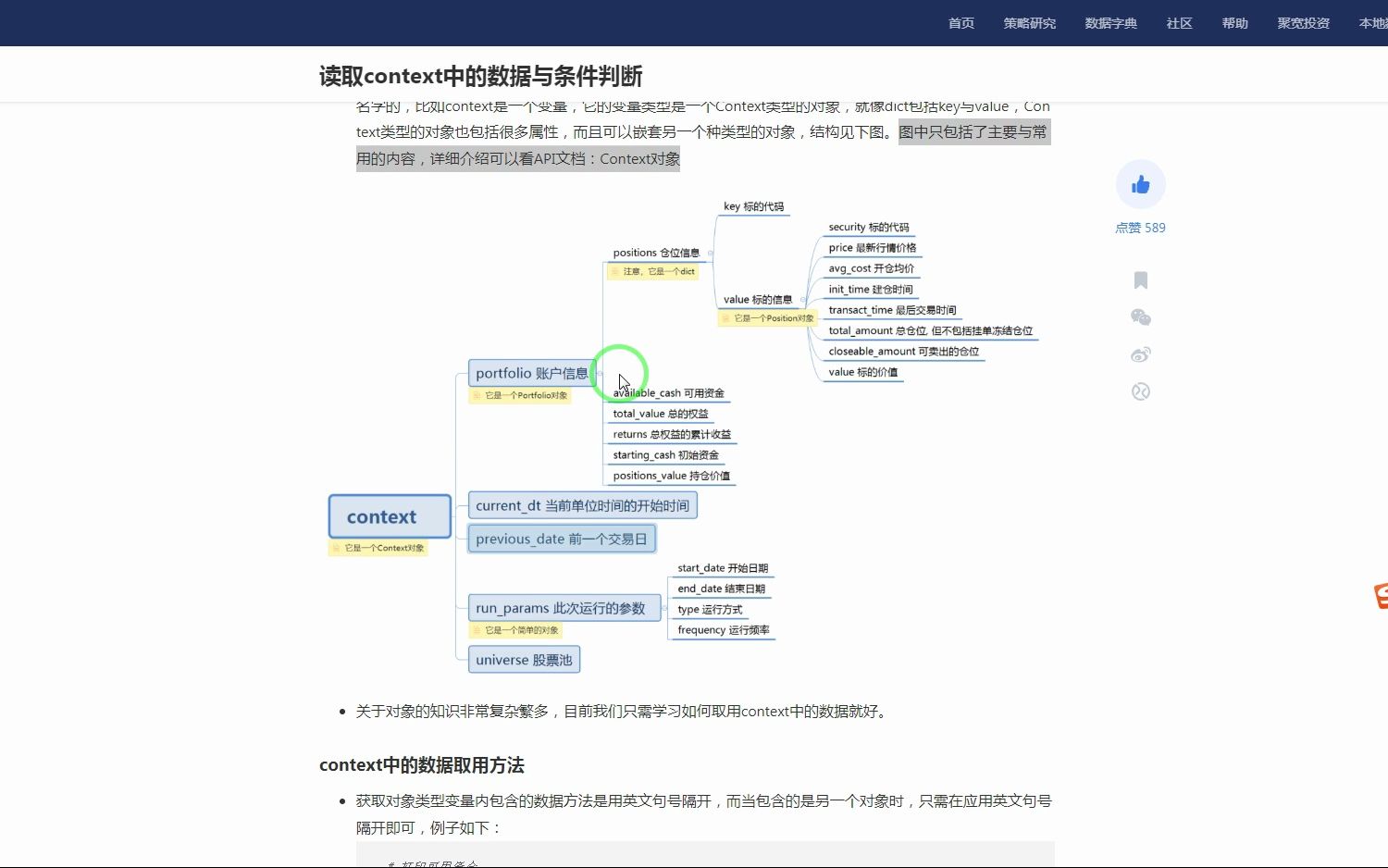The height and width of the screenshot is (868, 1388).
Task: Click the thumbs-up like button
Action: point(1140,185)
